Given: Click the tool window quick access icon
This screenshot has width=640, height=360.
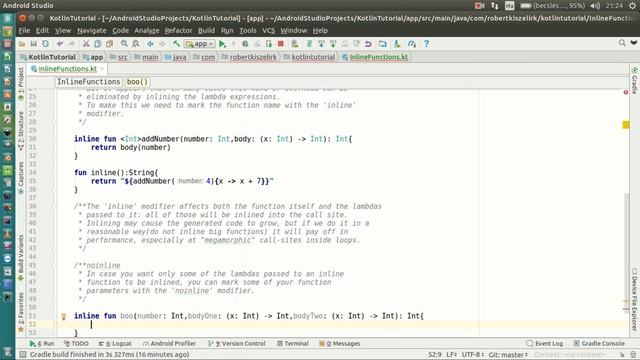Looking at the screenshot, I should pyautogui.click(x=23, y=355).
